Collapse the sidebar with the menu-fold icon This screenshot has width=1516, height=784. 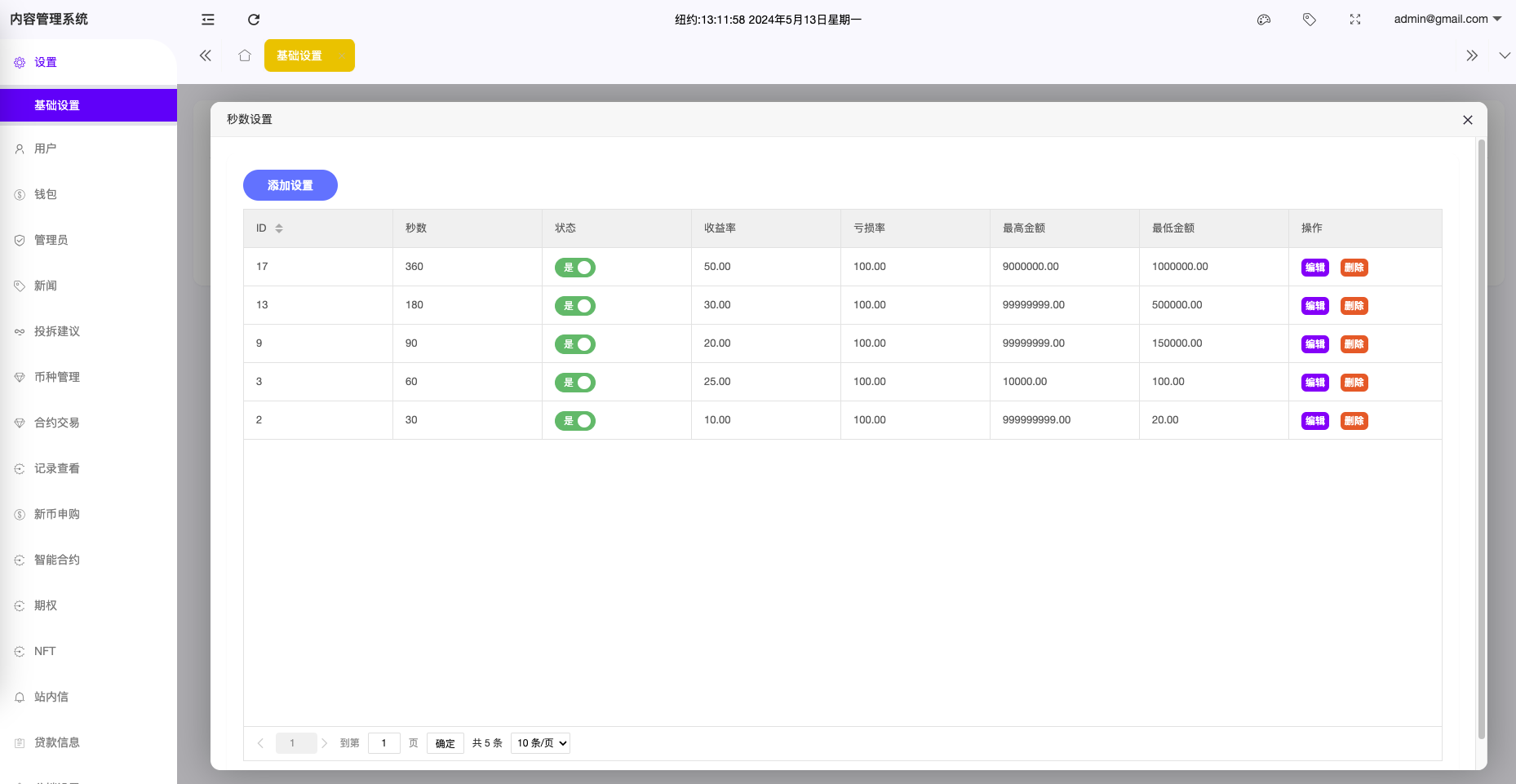click(x=208, y=20)
